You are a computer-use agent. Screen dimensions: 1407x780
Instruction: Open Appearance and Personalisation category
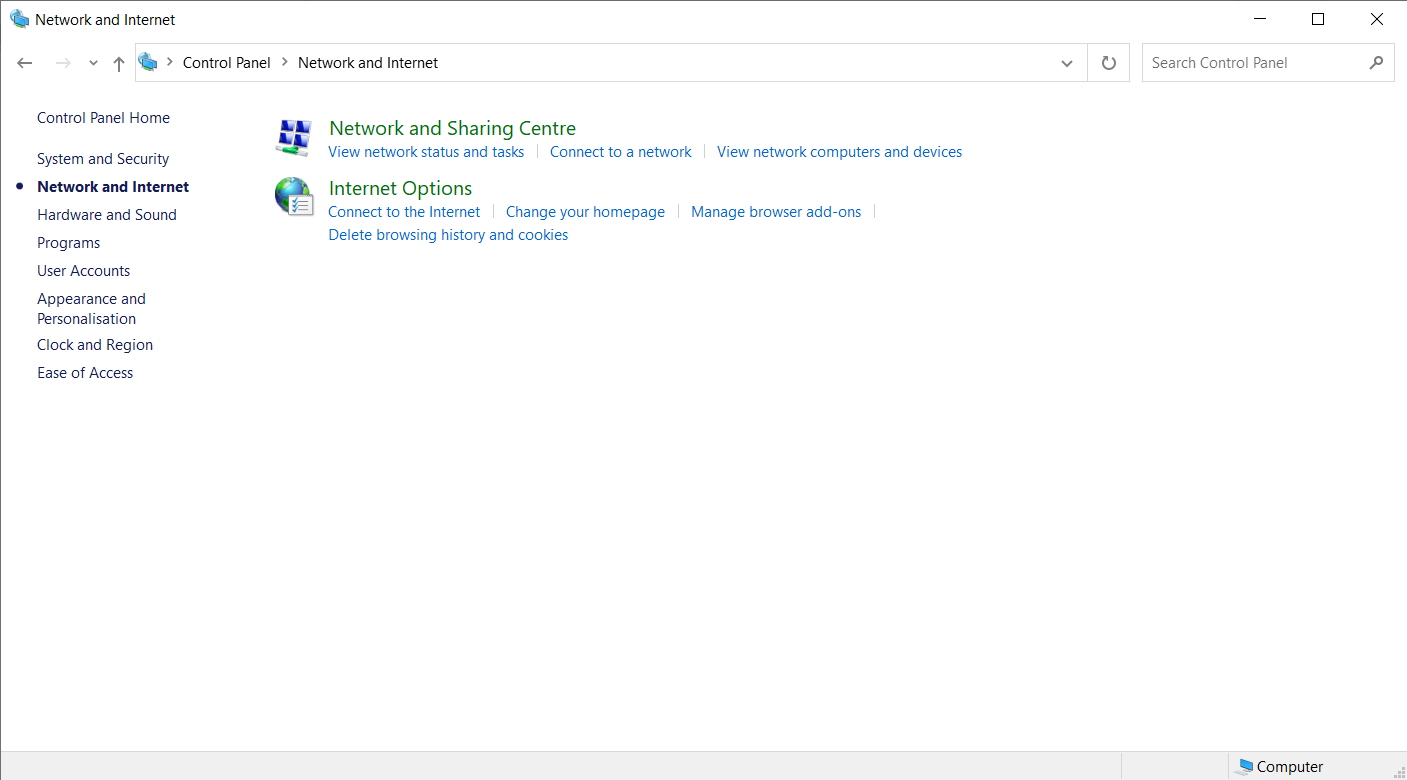(92, 309)
